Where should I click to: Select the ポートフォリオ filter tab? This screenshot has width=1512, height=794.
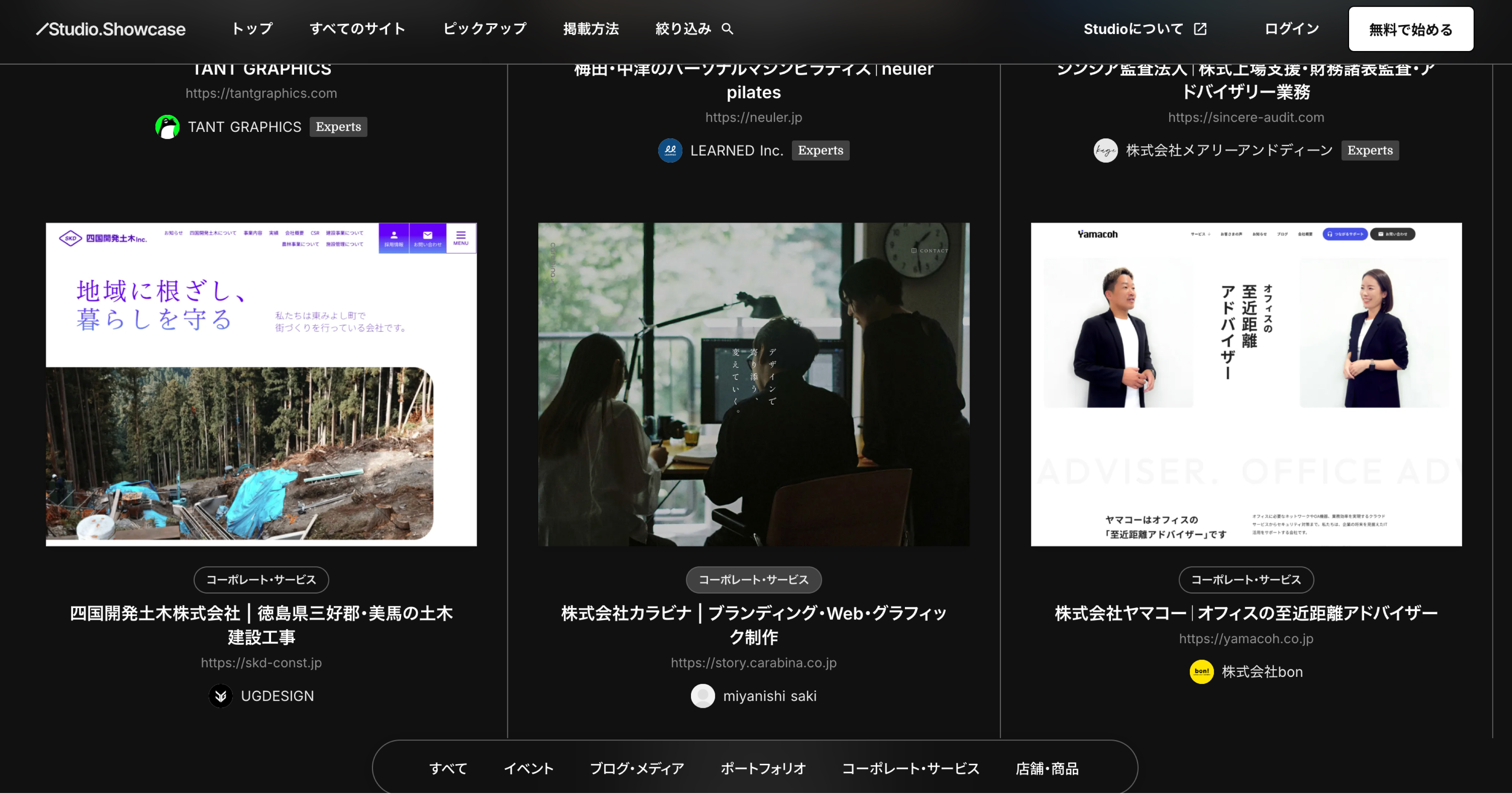coord(763,769)
